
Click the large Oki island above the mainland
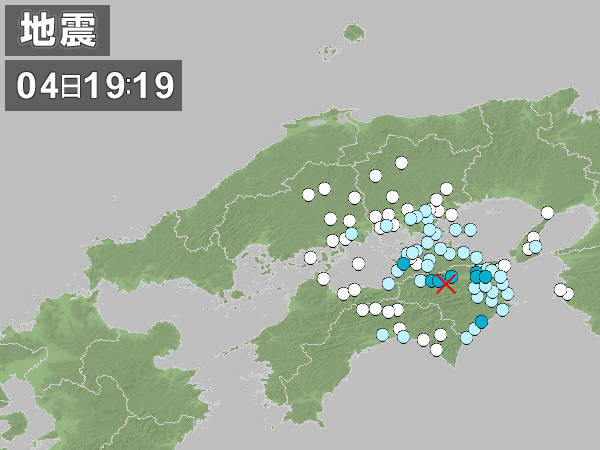click(x=354, y=34)
